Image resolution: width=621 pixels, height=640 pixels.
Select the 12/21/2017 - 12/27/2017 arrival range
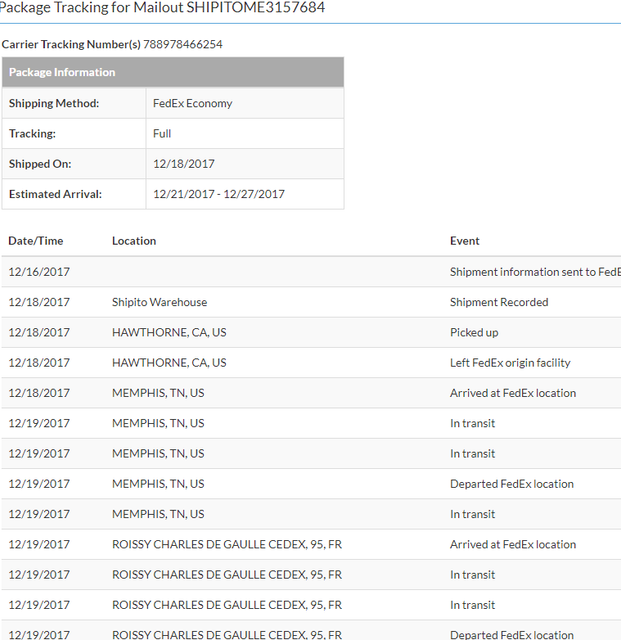(x=219, y=194)
